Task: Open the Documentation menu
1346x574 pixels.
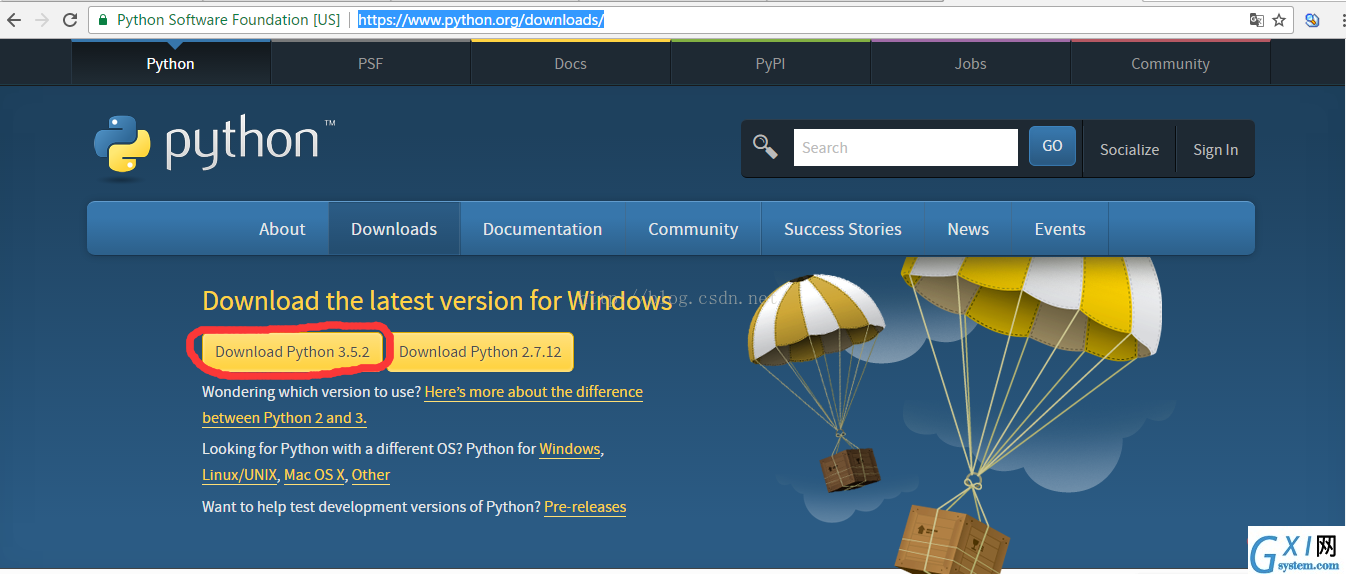Action: 542,229
